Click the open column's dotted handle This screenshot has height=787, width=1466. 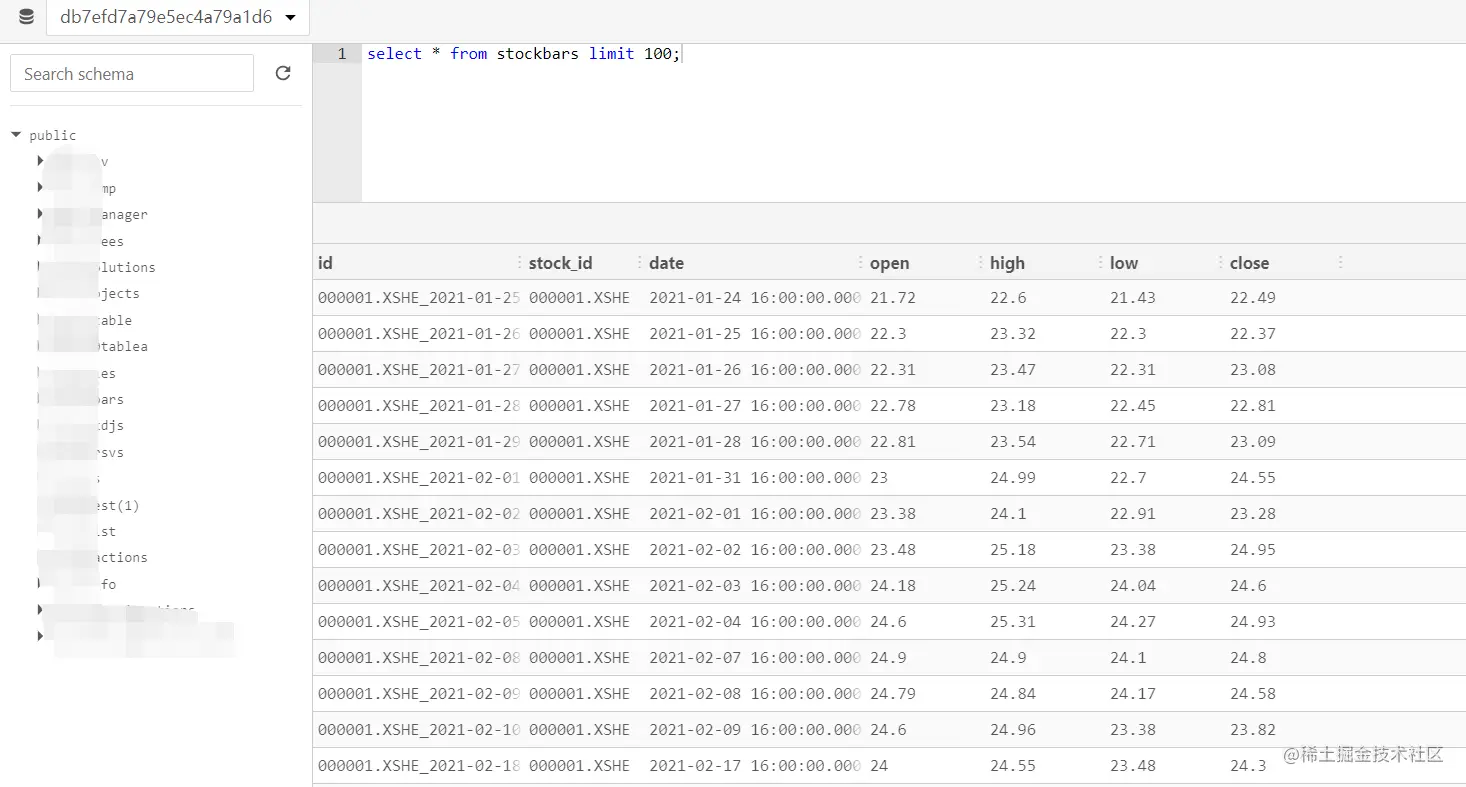click(x=980, y=262)
